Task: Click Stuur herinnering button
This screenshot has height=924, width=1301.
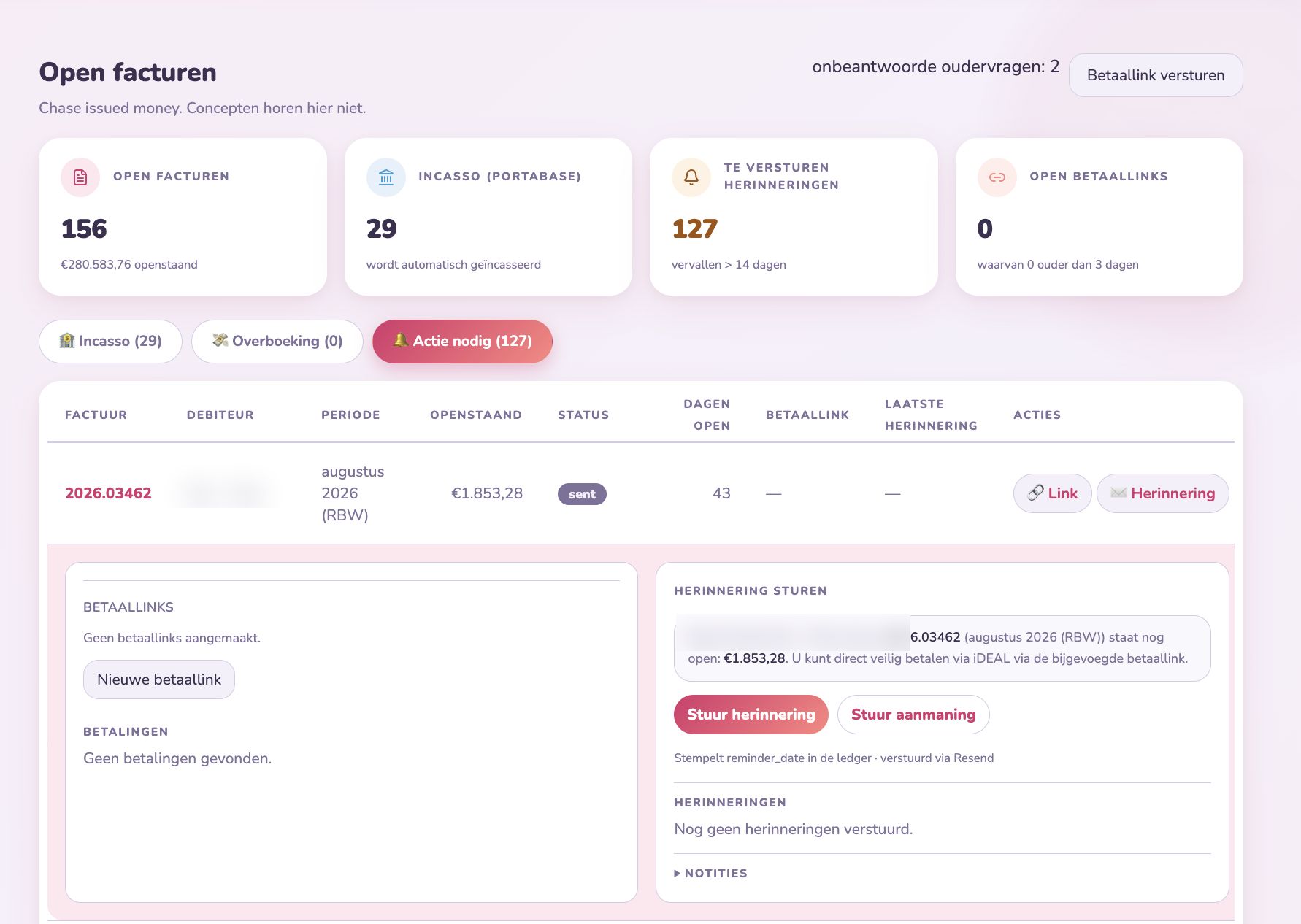Action: pos(751,715)
